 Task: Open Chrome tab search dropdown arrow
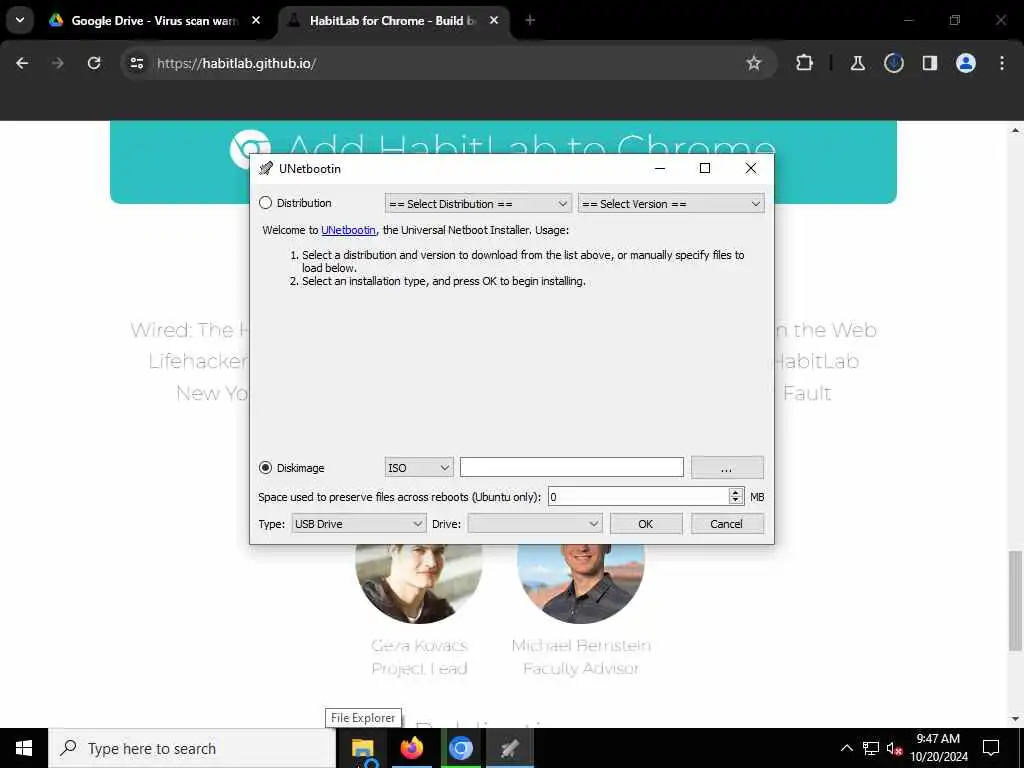[20, 20]
